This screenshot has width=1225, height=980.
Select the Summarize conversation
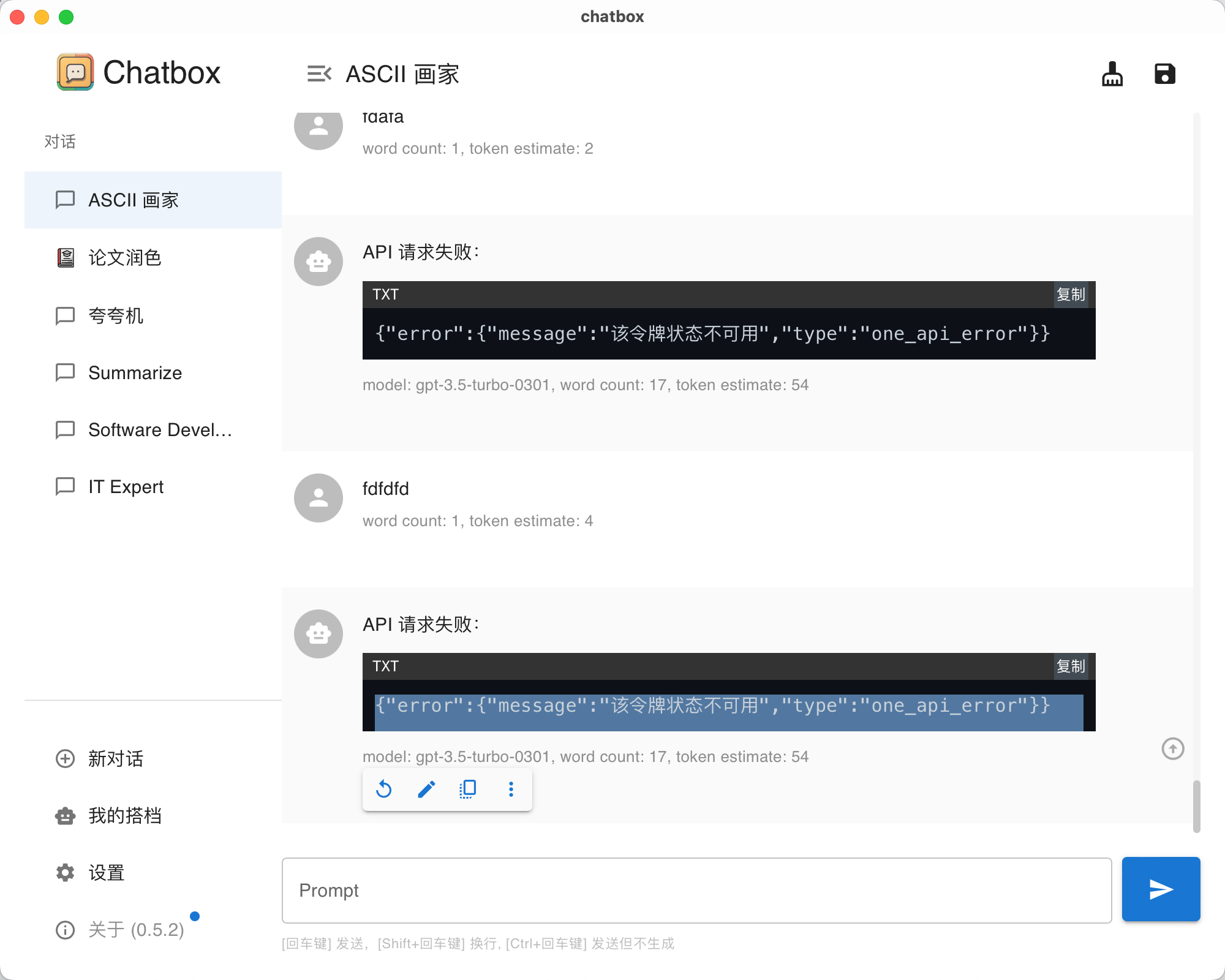(x=135, y=372)
